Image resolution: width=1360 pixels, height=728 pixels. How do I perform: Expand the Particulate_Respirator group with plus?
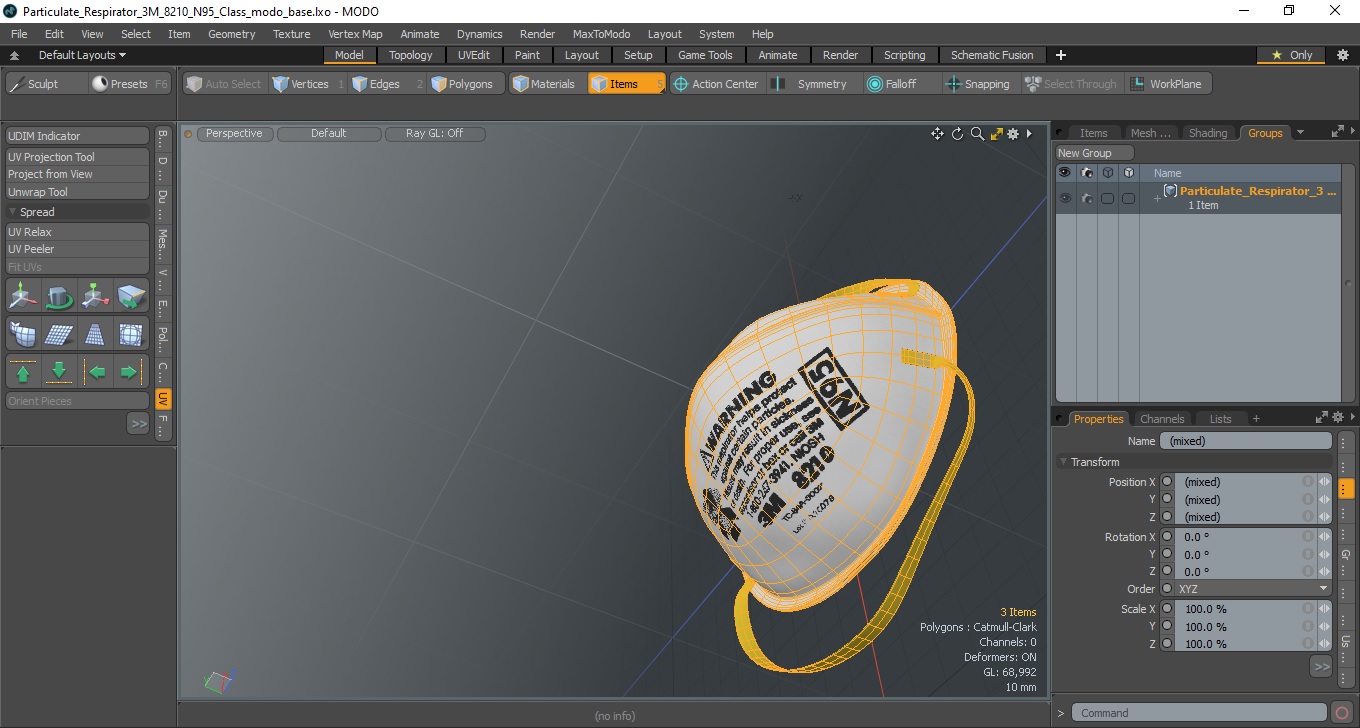(x=1157, y=198)
